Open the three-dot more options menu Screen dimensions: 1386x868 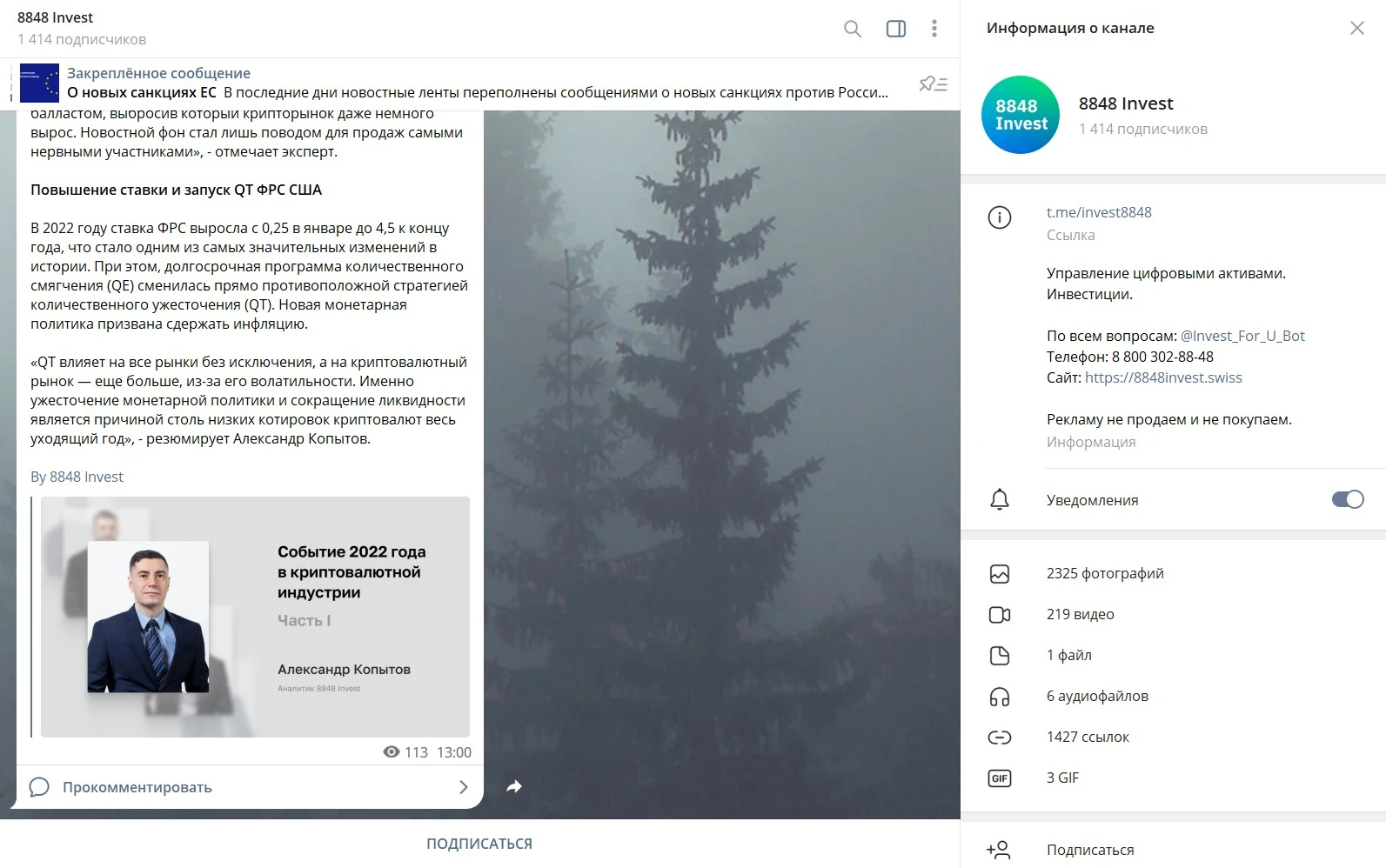tap(934, 29)
